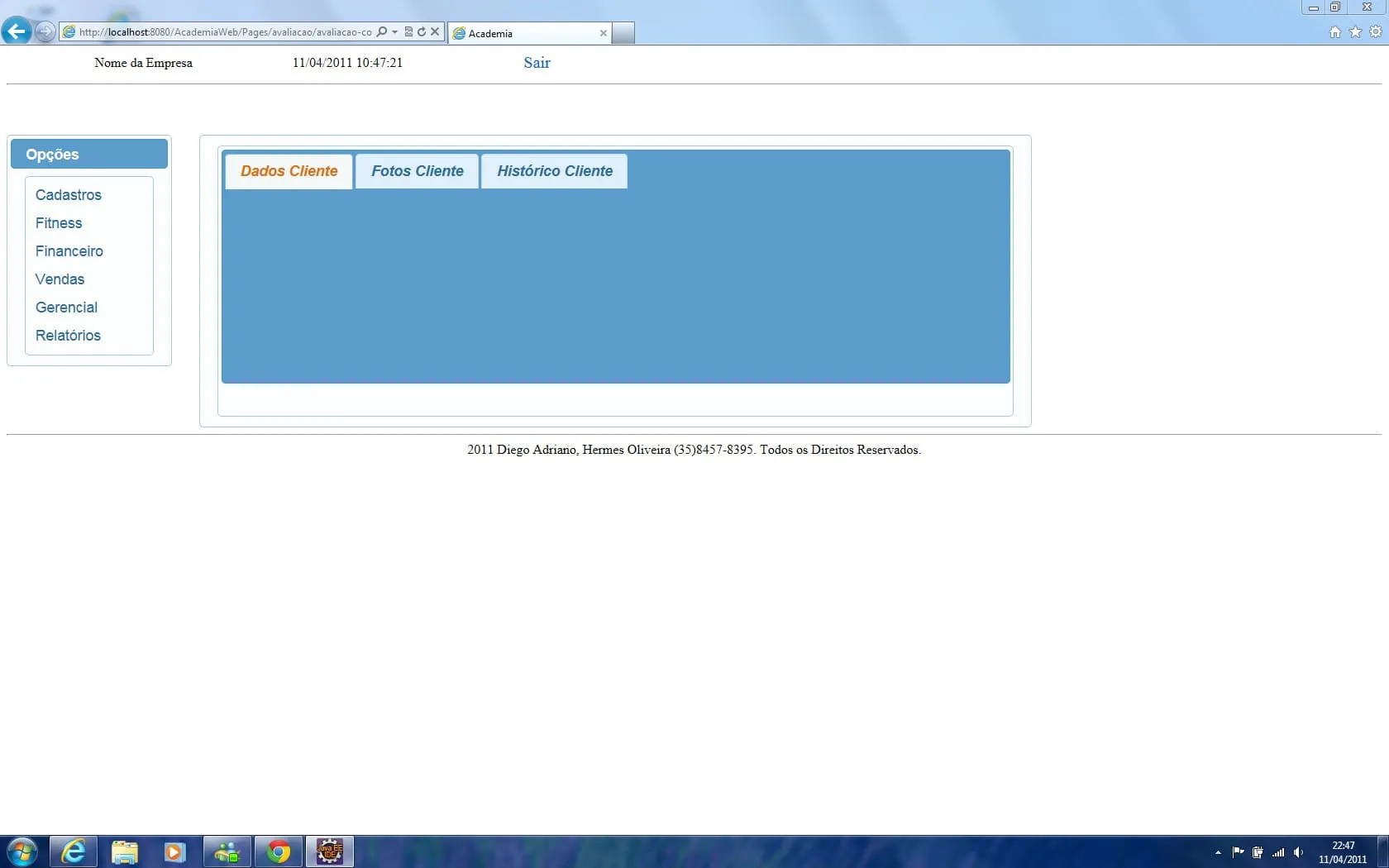Click the search magnifier in the address bar

pos(381,32)
